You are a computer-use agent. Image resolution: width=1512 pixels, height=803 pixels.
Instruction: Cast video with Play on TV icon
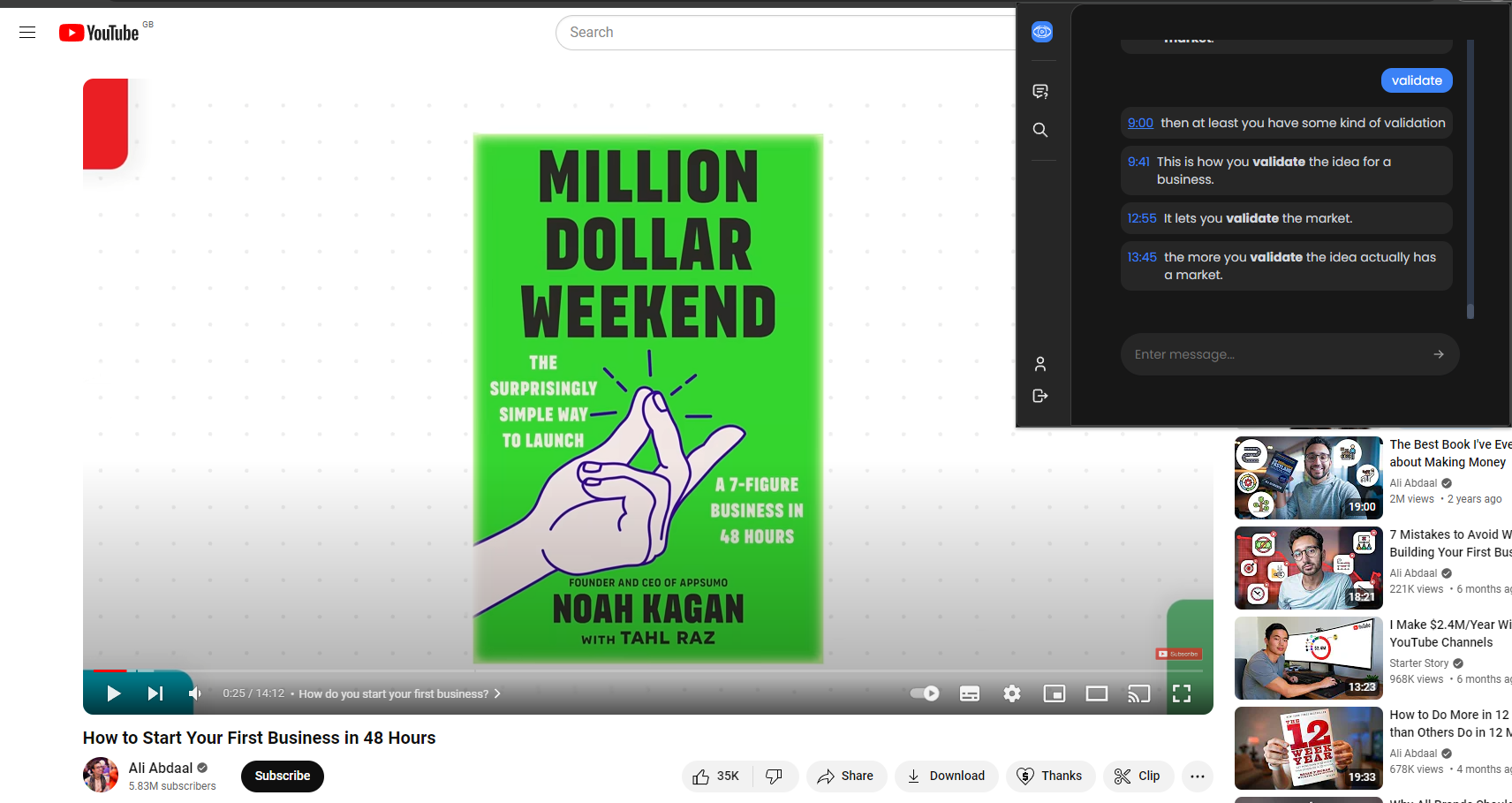tap(1139, 693)
